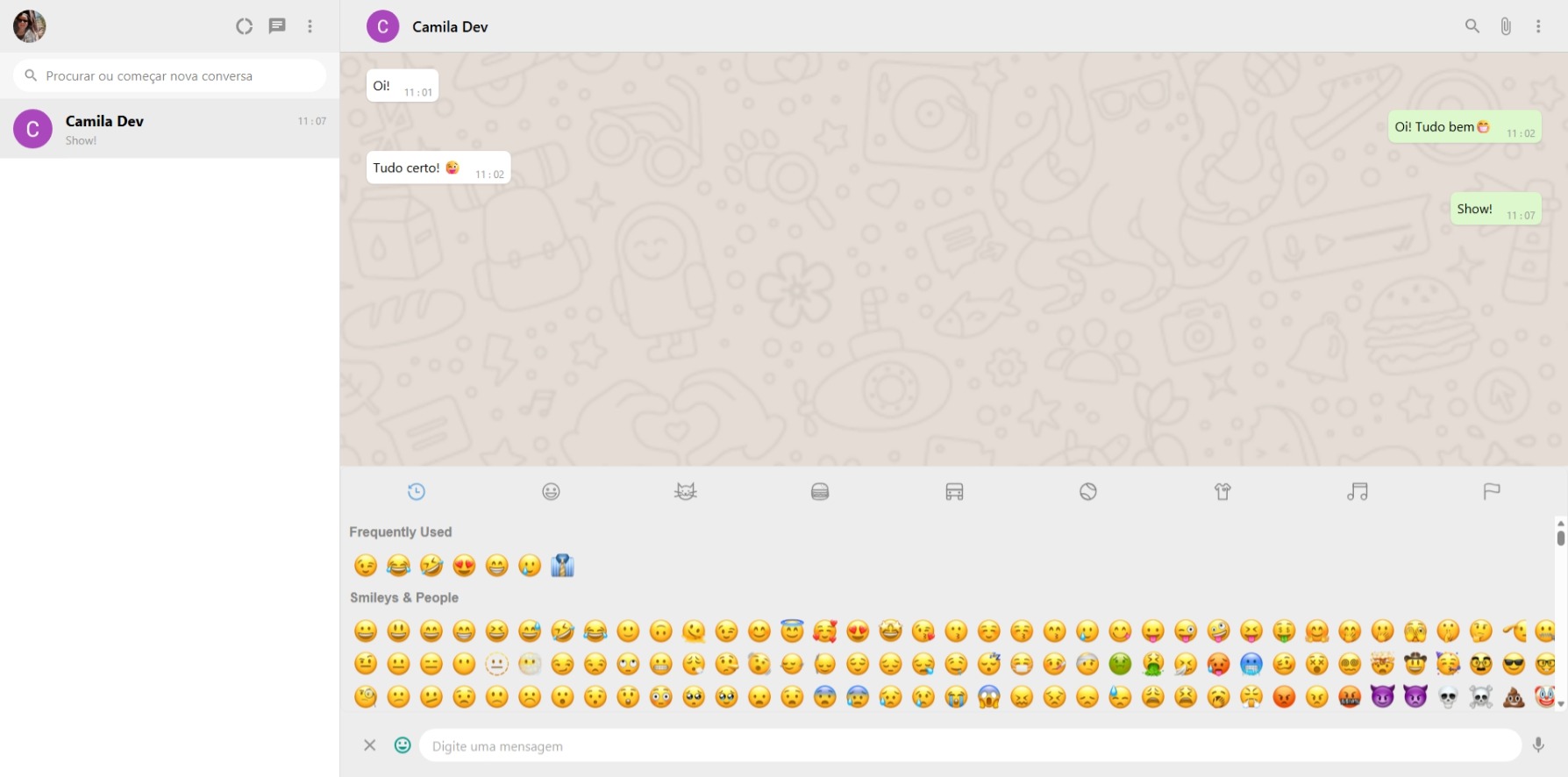This screenshot has height=777, width=1568.
Task: Open the Animals & Nature cat tab
Action: (685, 492)
